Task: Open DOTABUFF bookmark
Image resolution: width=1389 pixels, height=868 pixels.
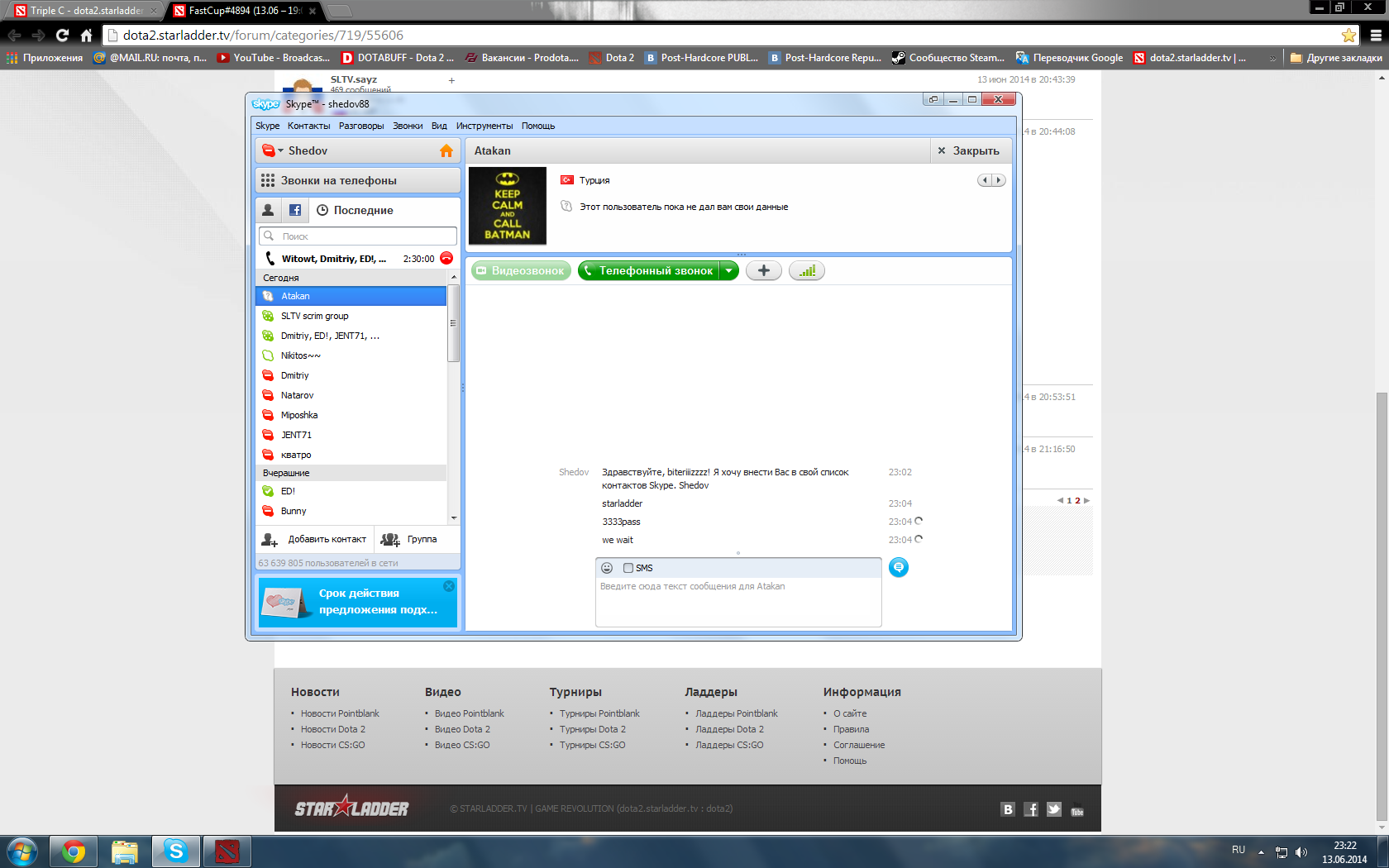Action: coord(399,58)
